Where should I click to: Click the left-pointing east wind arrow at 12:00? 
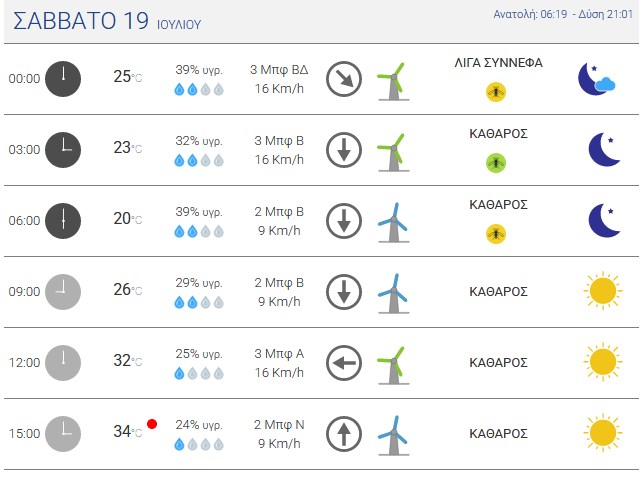pyautogui.click(x=344, y=363)
